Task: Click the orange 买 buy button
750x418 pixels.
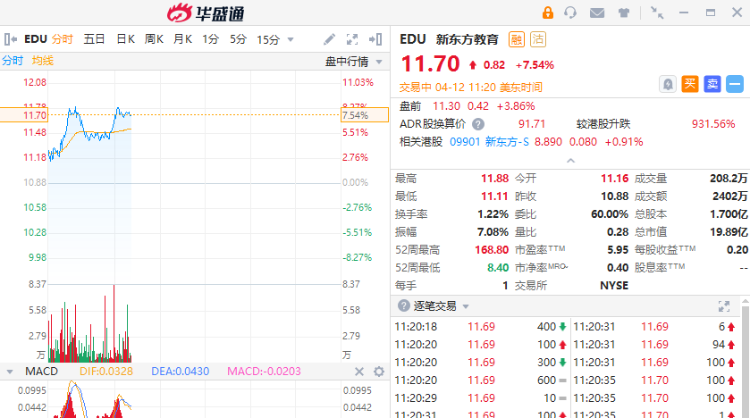Action: (x=690, y=84)
